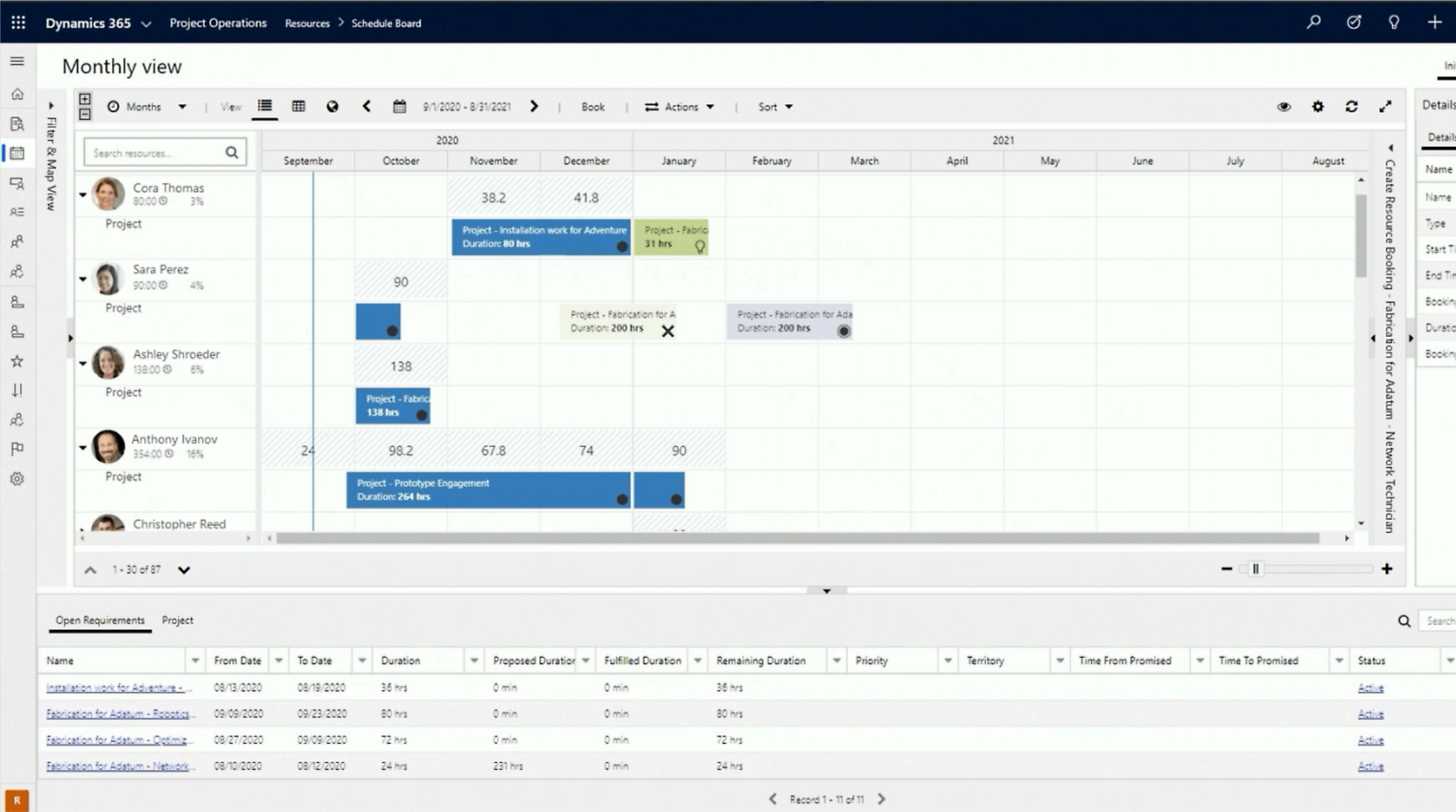Open the Months view dropdown

pos(147,107)
